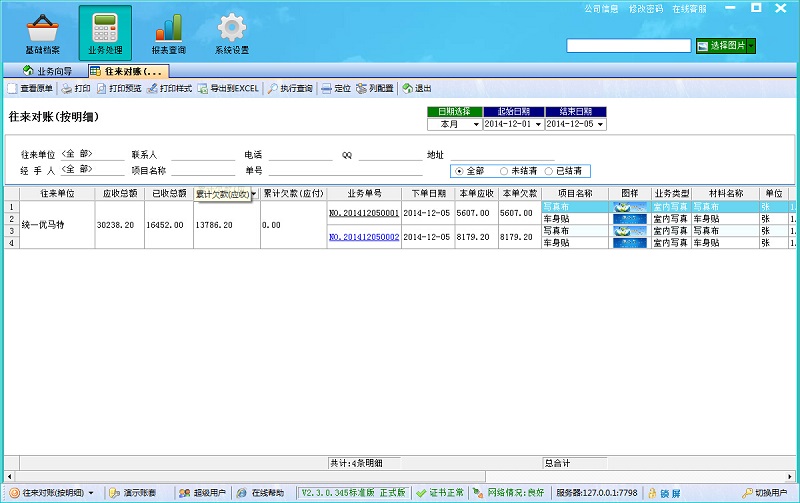Open the start date 2014-12-01 dropdown

point(538,124)
